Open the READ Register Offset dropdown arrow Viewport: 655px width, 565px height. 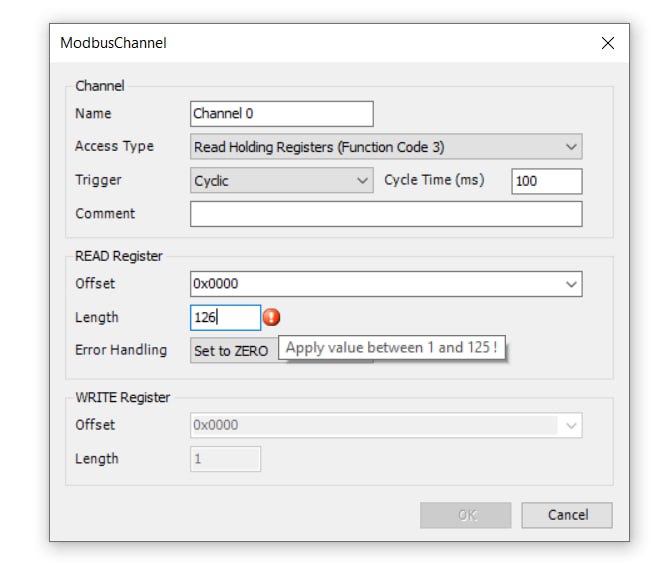[x=571, y=284]
